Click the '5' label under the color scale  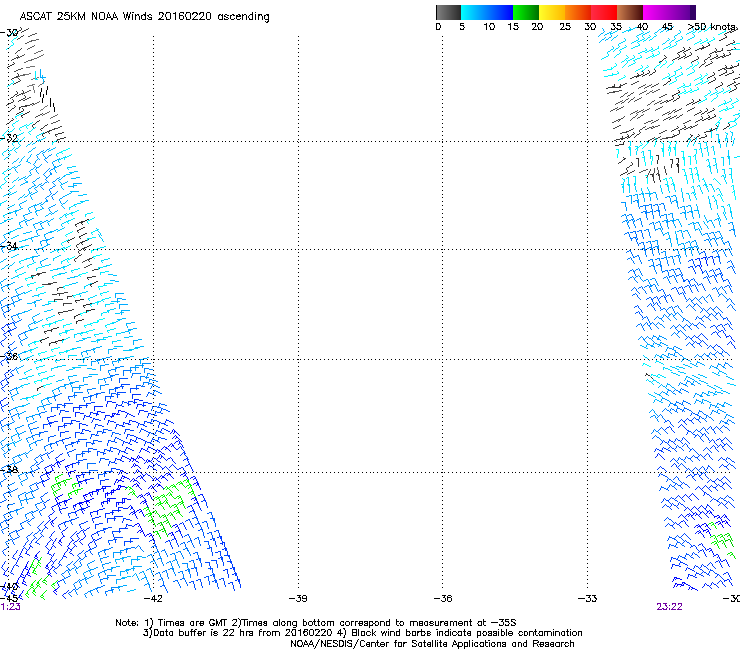(462, 27)
